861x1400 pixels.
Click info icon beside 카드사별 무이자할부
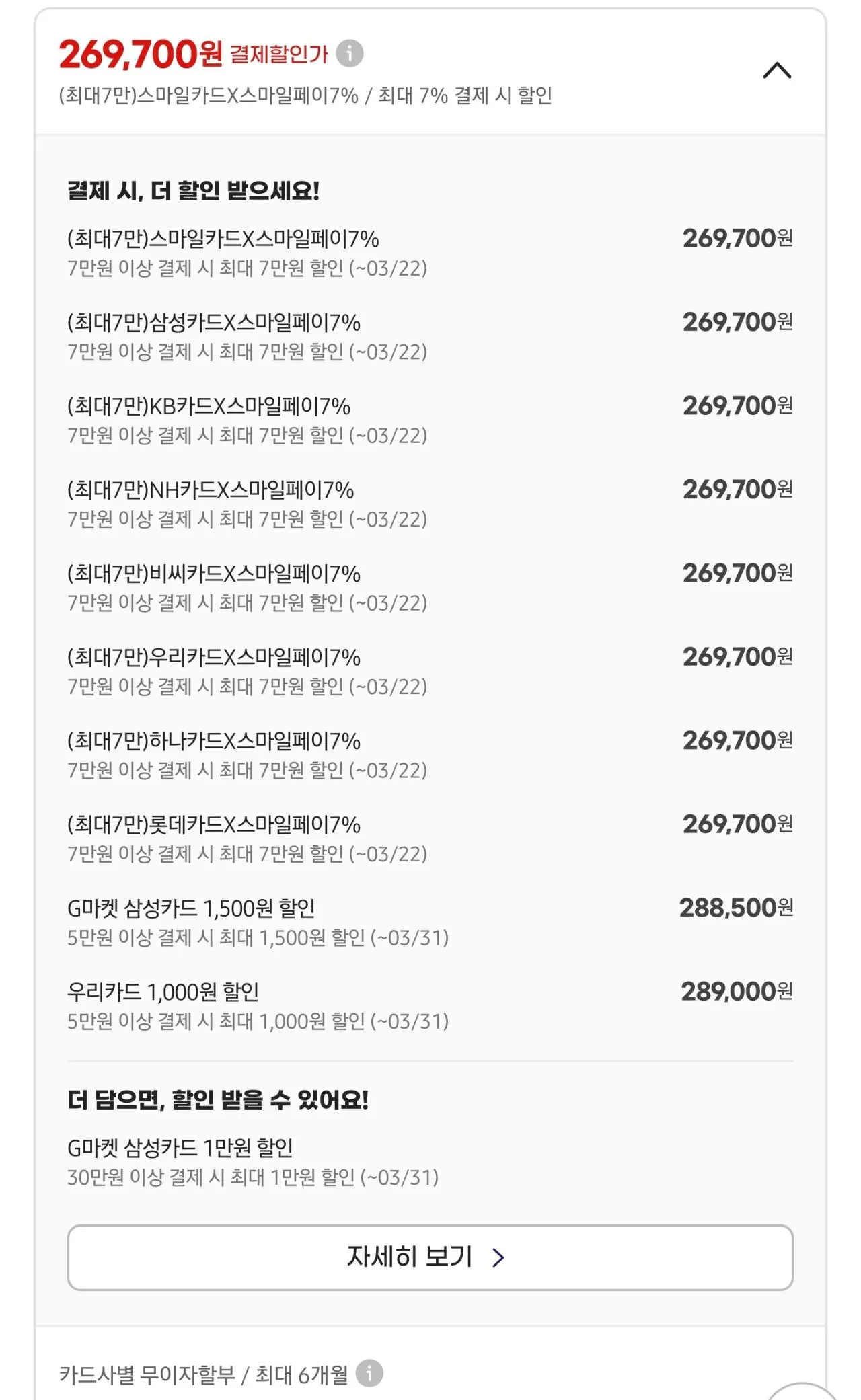[369, 1374]
